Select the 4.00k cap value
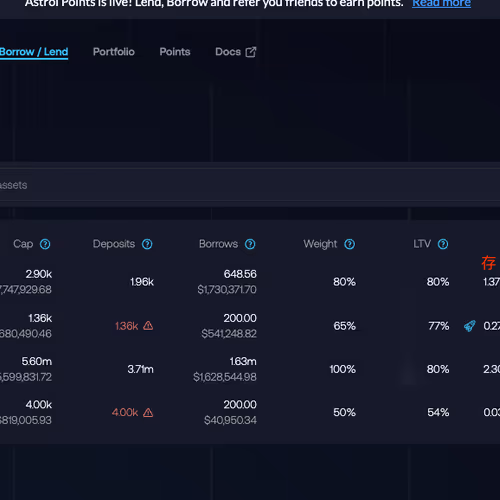The image size is (500, 500). tap(39, 405)
